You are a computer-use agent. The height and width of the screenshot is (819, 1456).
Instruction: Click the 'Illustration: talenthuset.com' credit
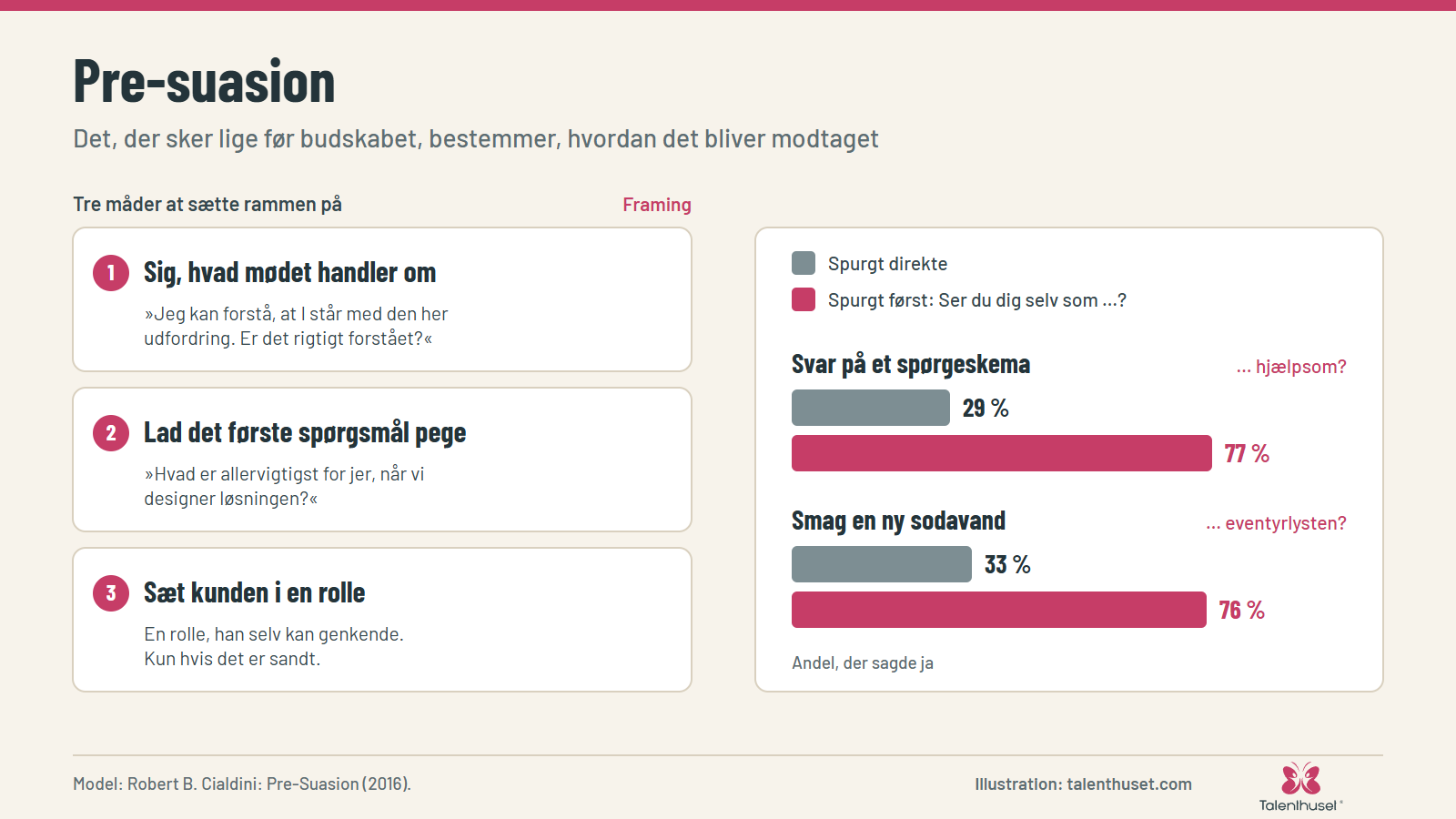1083,784
